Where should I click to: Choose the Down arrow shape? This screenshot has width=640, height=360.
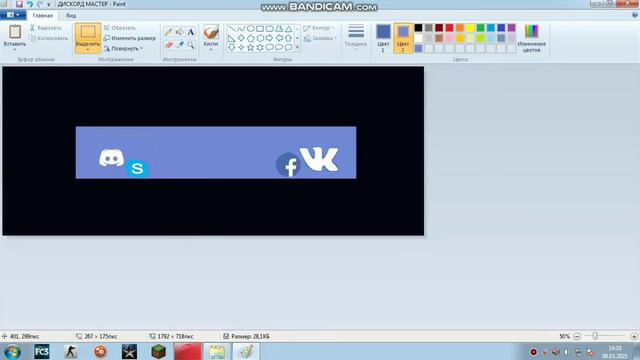[231, 47]
